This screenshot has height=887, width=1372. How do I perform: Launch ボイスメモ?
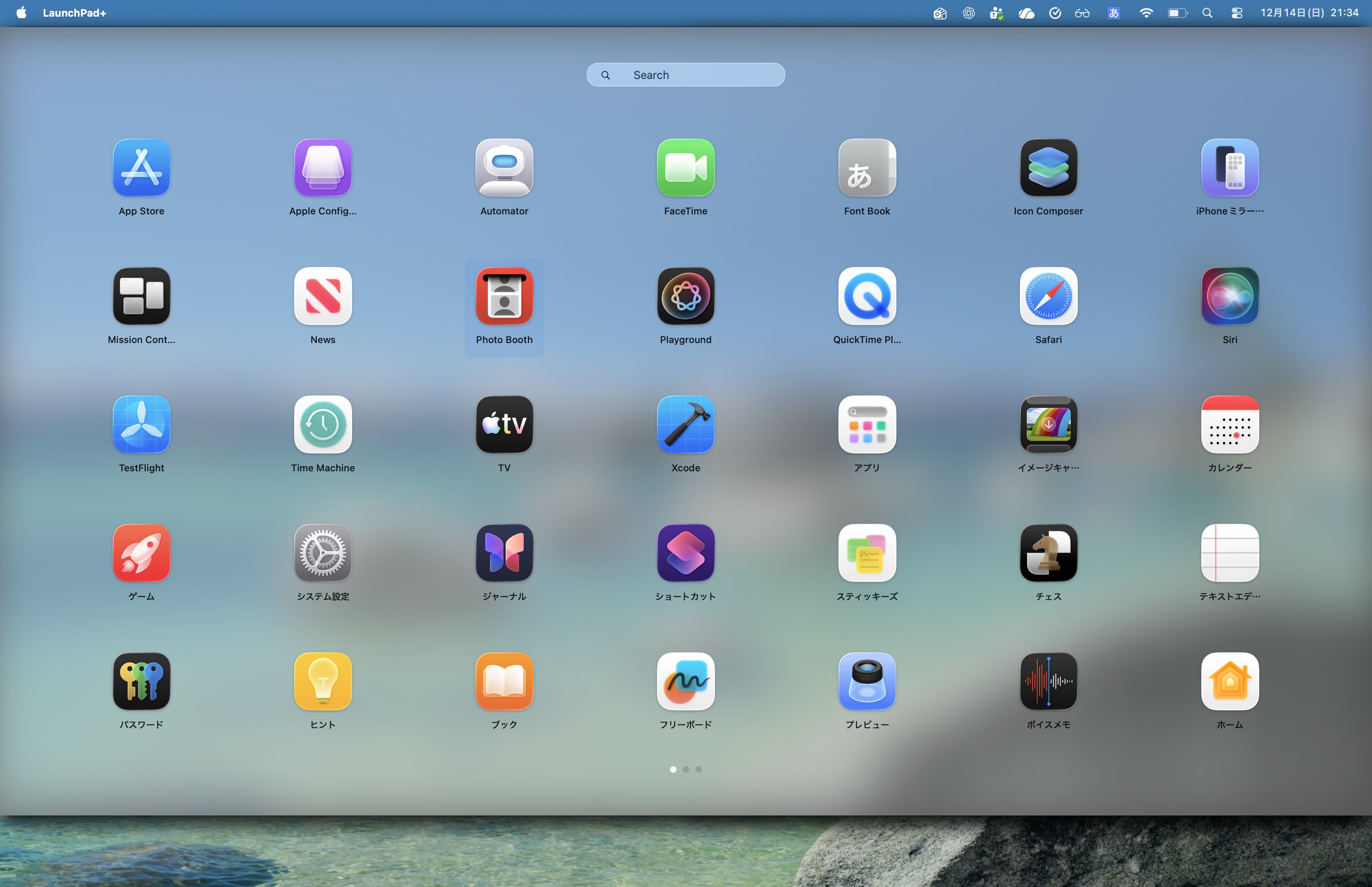click(1048, 681)
